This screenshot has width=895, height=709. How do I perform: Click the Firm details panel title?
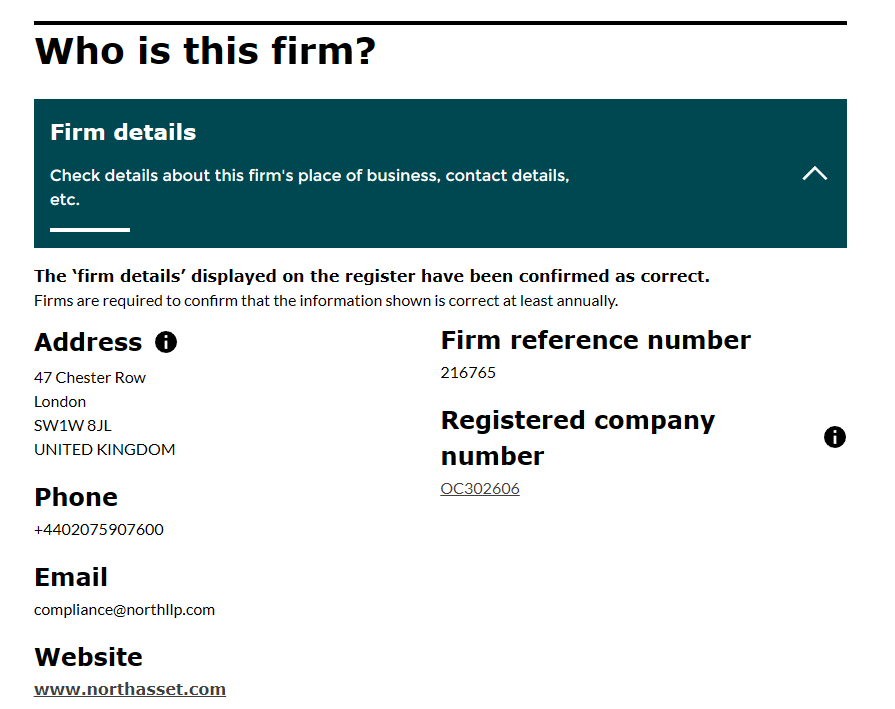pyautogui.click(x=123, y=132)
